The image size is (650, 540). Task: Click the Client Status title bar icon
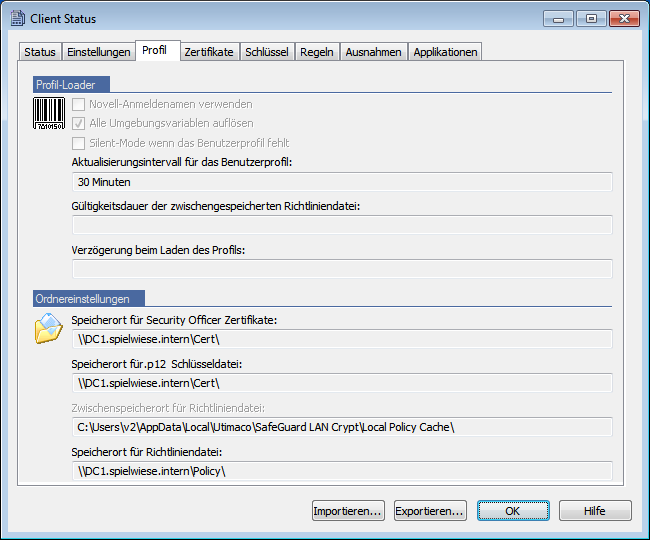[16, 18]
